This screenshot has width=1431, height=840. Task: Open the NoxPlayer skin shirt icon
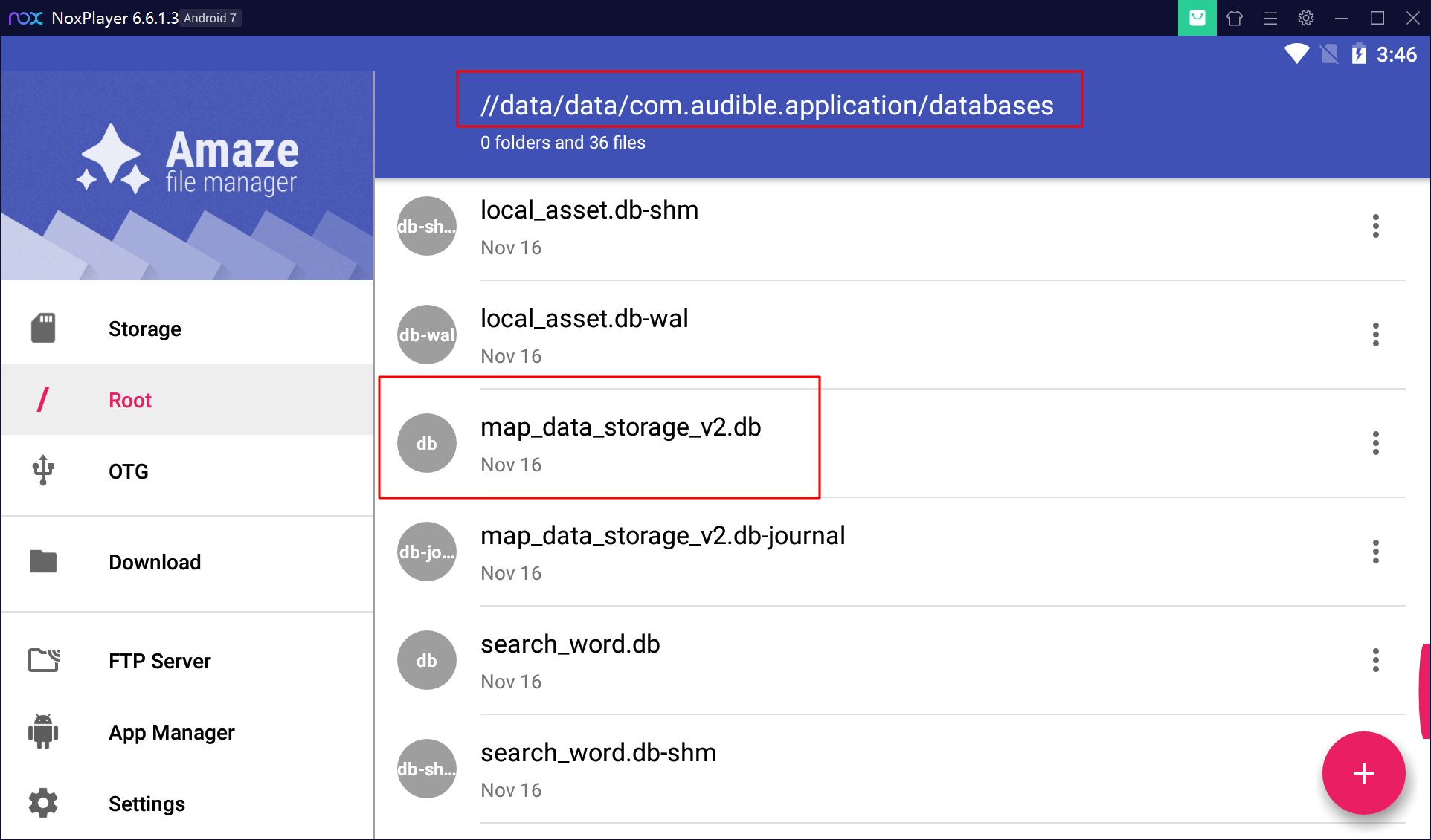click(1235, 18)
